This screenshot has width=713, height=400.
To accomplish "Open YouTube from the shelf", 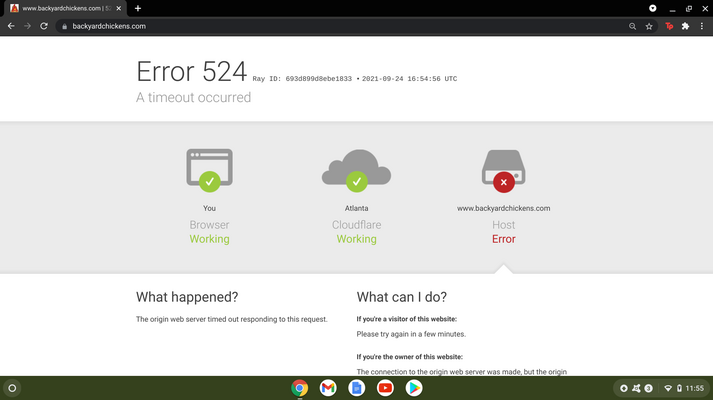I will click(385, 388).
